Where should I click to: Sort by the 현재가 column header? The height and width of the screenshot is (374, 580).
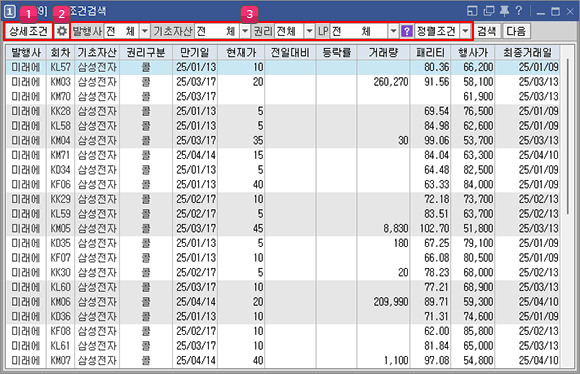point(241,53)
